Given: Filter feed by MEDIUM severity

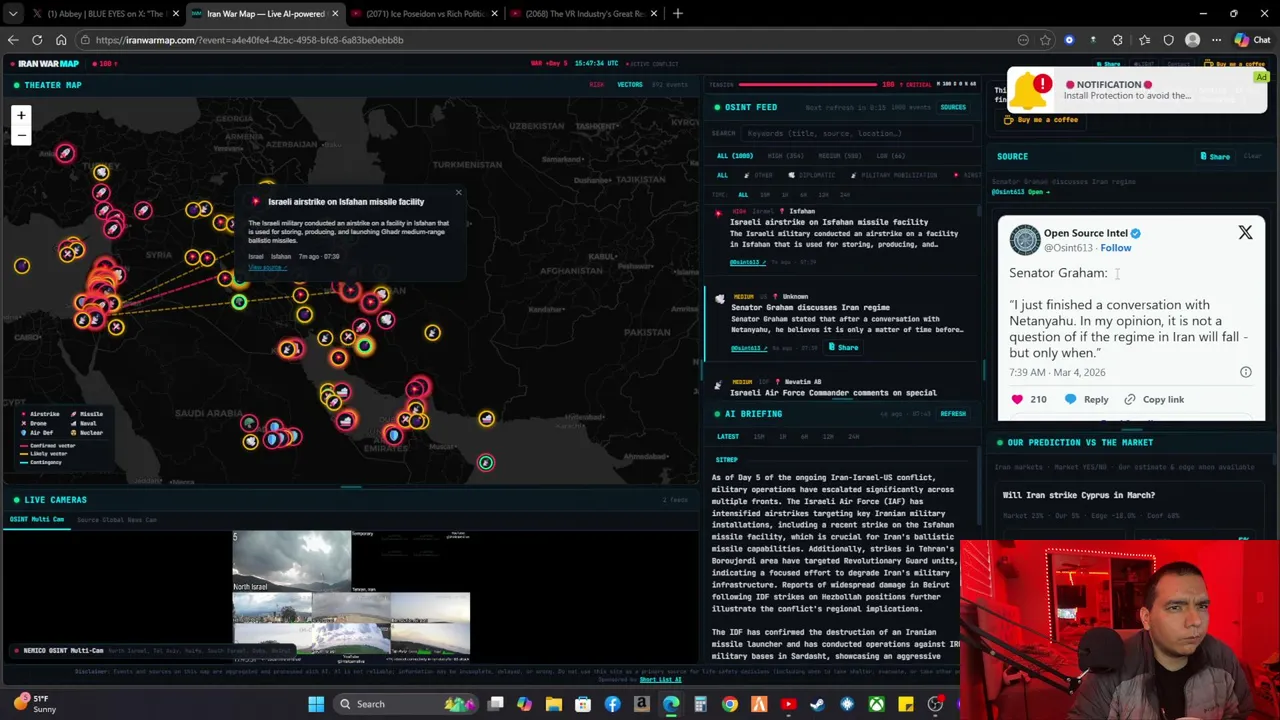Looking at the screenshot, I should (x=839, y=156).
